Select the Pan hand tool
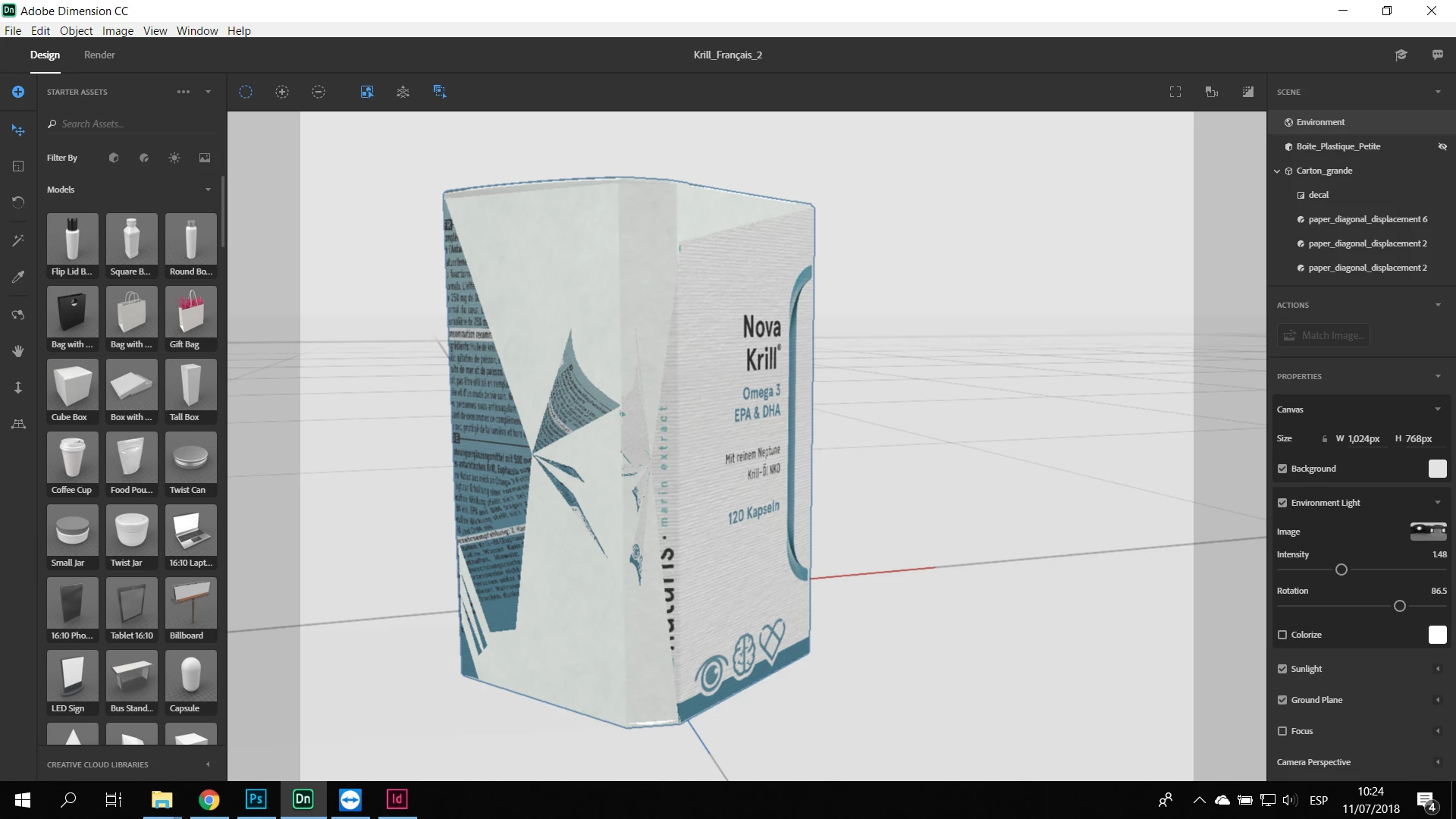Image resolution: width=1456 pixels, height=819 pixels. (18, 350)
